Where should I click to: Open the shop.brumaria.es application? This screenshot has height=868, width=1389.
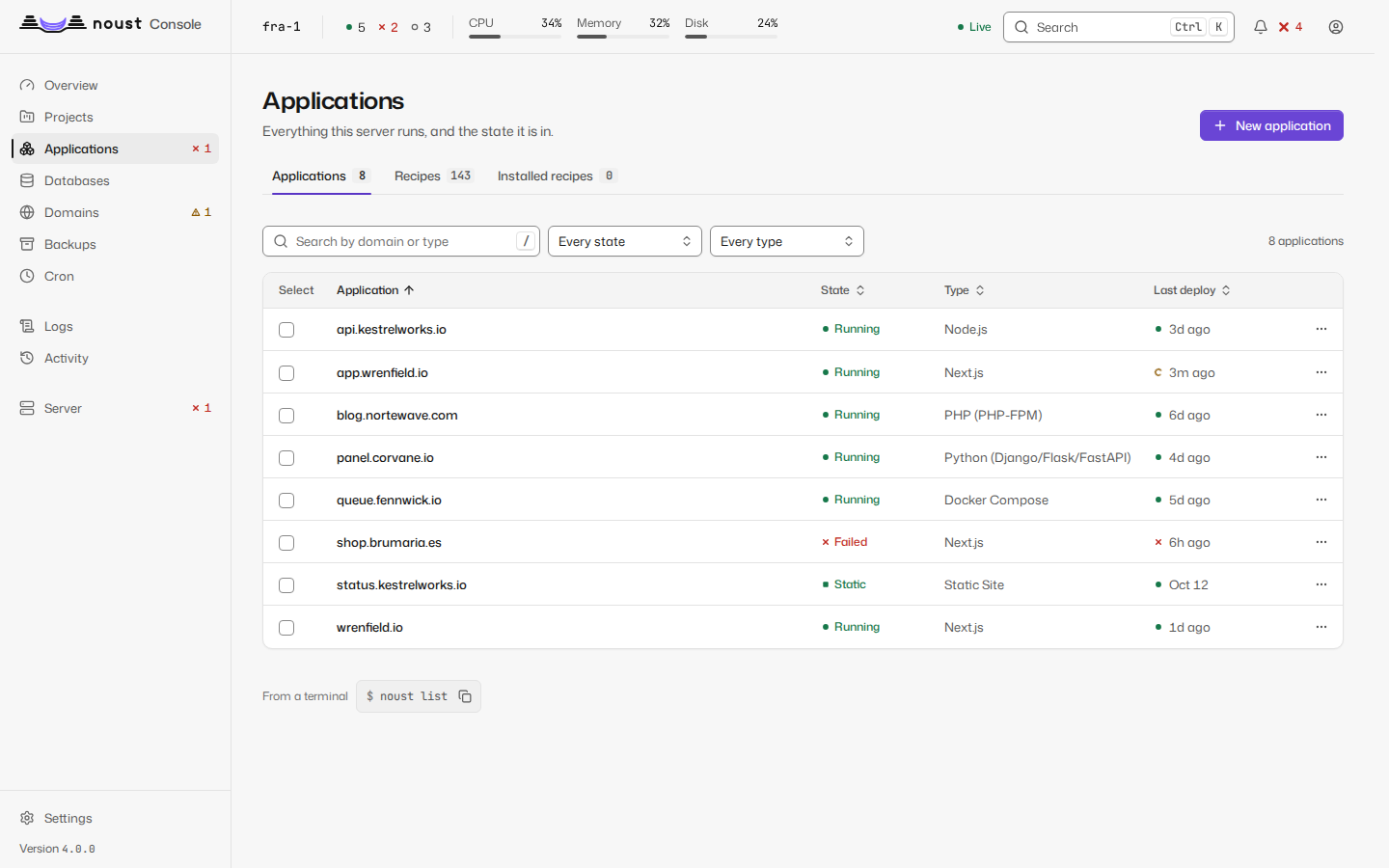[389, 542]
